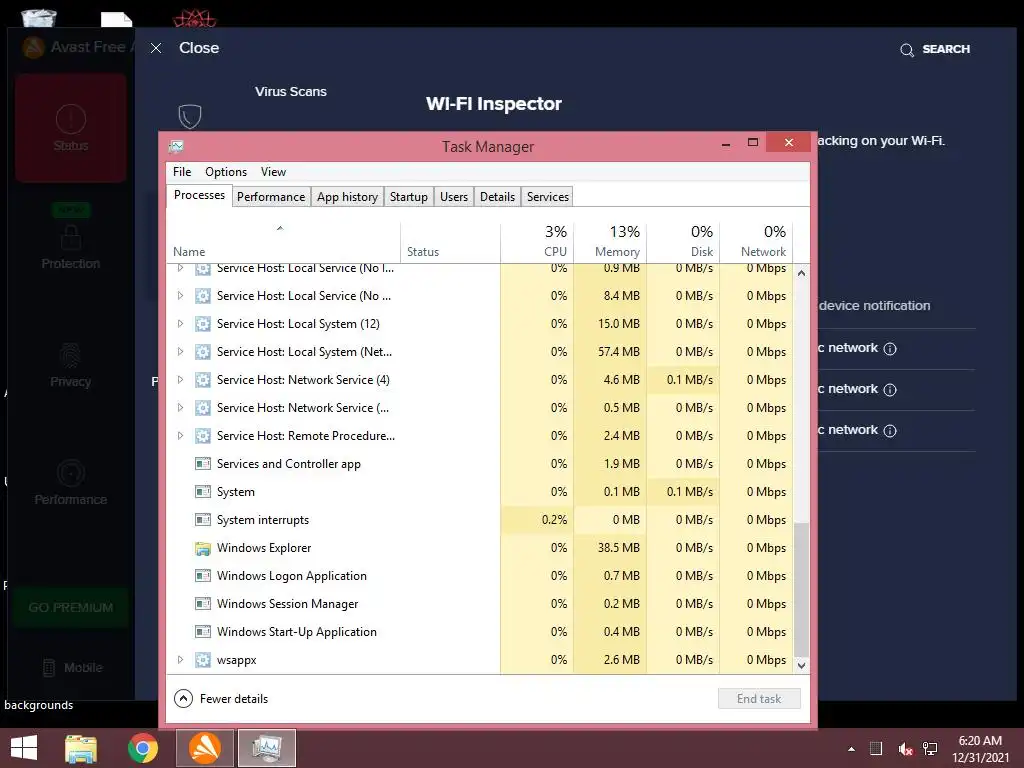Switch to the App history tab

click(347, 197)
